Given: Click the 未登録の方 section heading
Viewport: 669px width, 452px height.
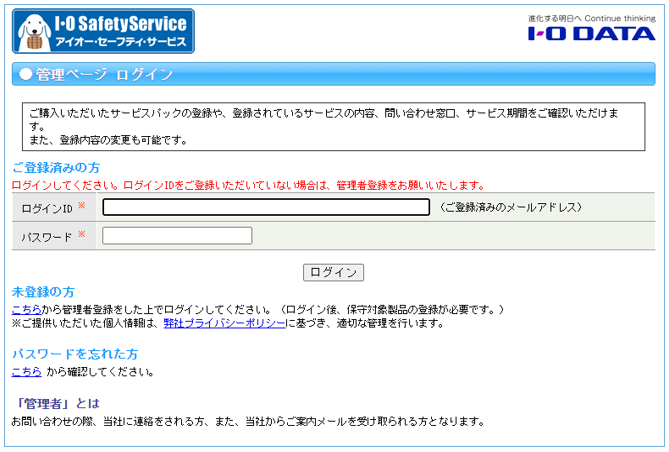Looking at the screenshot, I should [43, 292].
